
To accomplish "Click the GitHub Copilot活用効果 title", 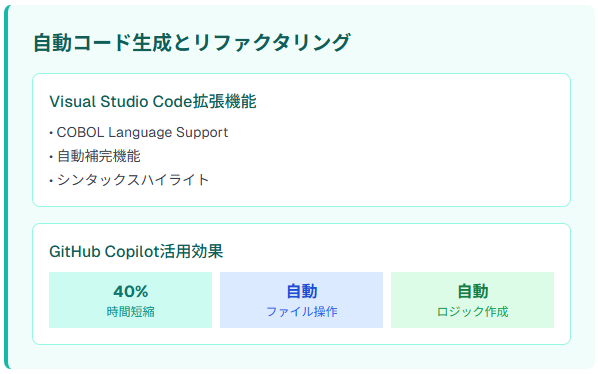I will pyautogui.click(x=136, y=252).
